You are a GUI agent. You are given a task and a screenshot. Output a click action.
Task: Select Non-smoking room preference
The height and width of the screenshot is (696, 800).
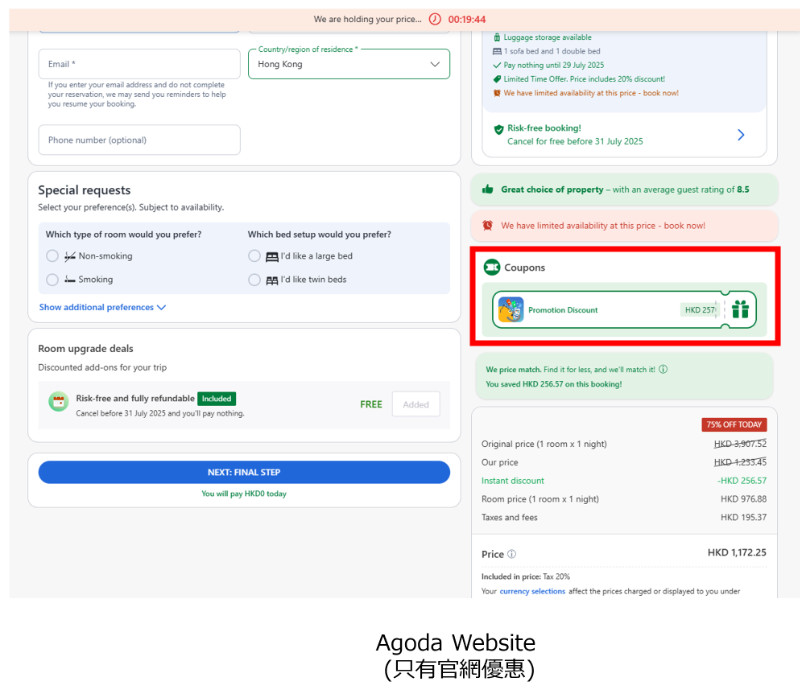(52, 256)
